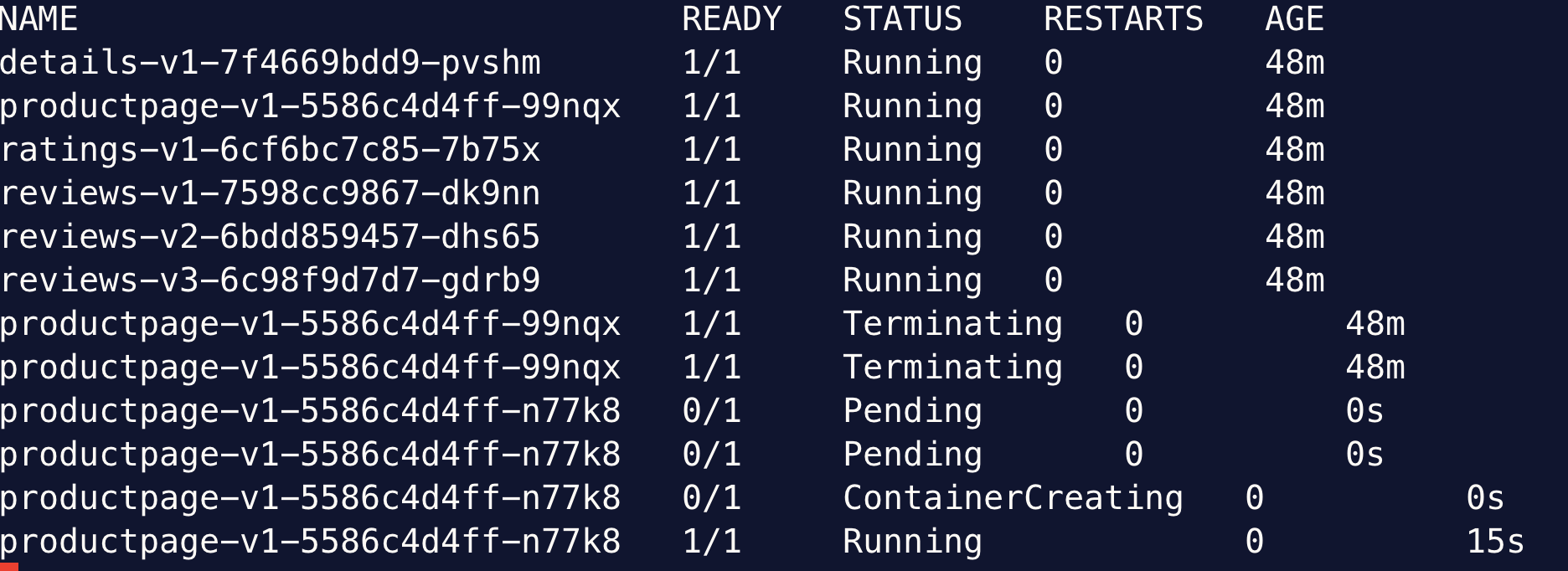1568x571 pixels.
Task: Click reviews-v3-6c98f9d7d7-gdrb9 pod name
Action: click(270, 280)
